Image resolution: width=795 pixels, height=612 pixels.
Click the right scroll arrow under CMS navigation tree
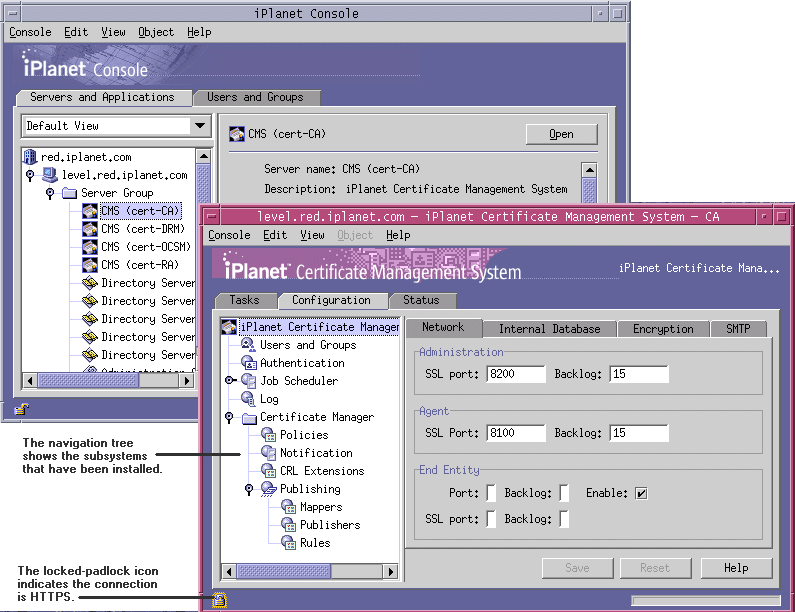pyautogui.click(x=390, y=571)
